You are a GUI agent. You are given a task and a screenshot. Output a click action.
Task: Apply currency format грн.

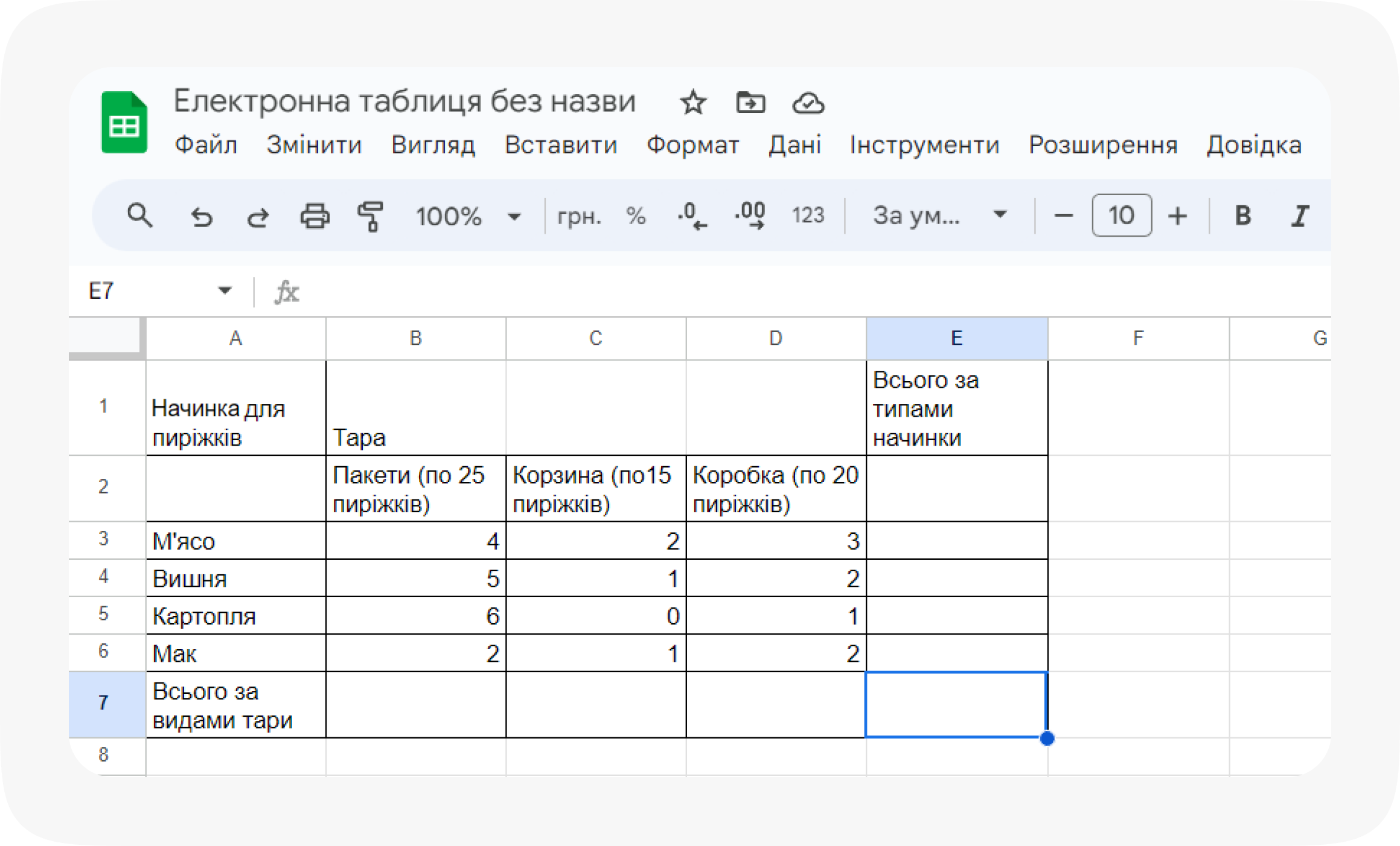click(x=579, y=216)
